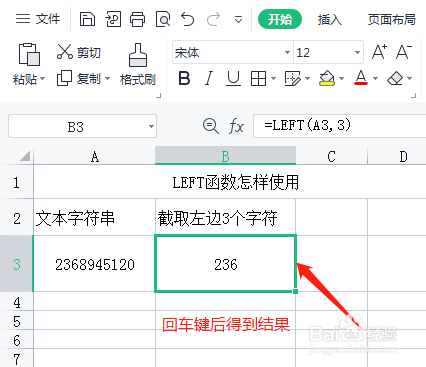
Task: Switch to the 页面布局 tab
Action: 392,19
